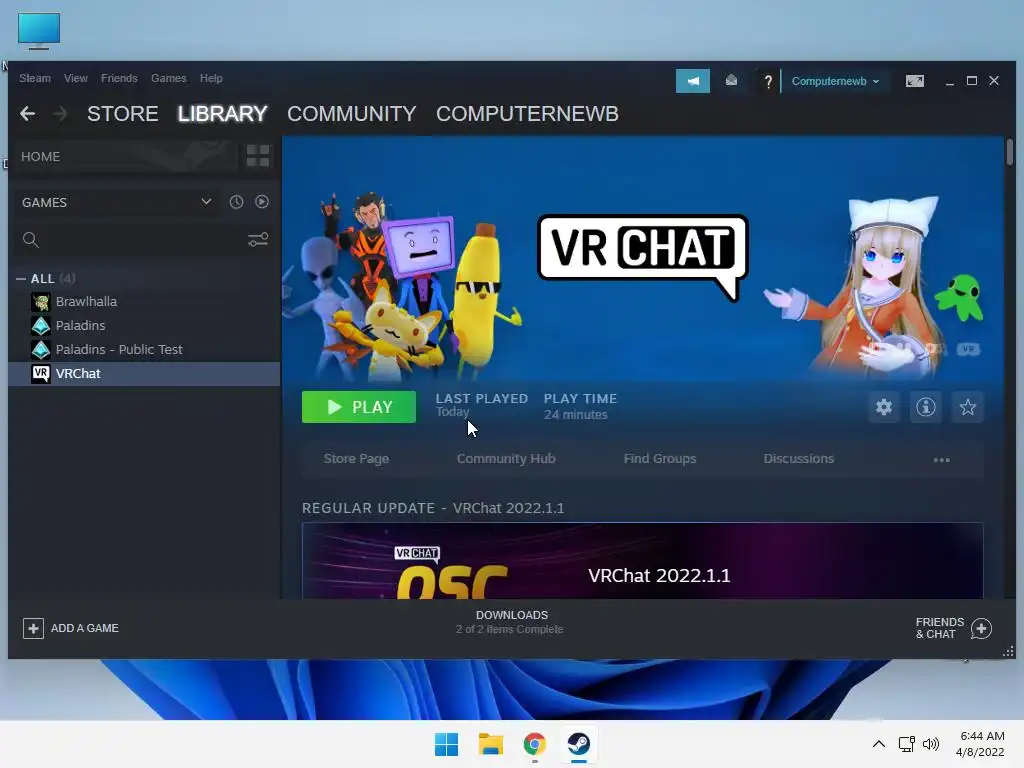This screenshot has width=1024, height=768.
Task: Open the Games menu
Action: pos(168,78)
